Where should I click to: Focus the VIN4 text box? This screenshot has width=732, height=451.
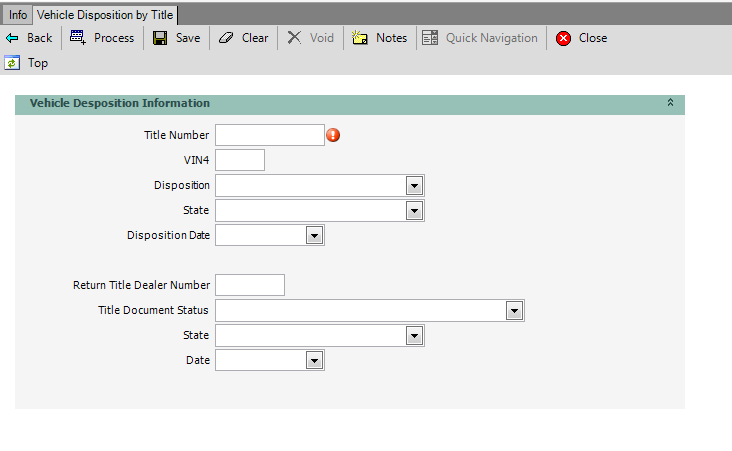point(240,160)
